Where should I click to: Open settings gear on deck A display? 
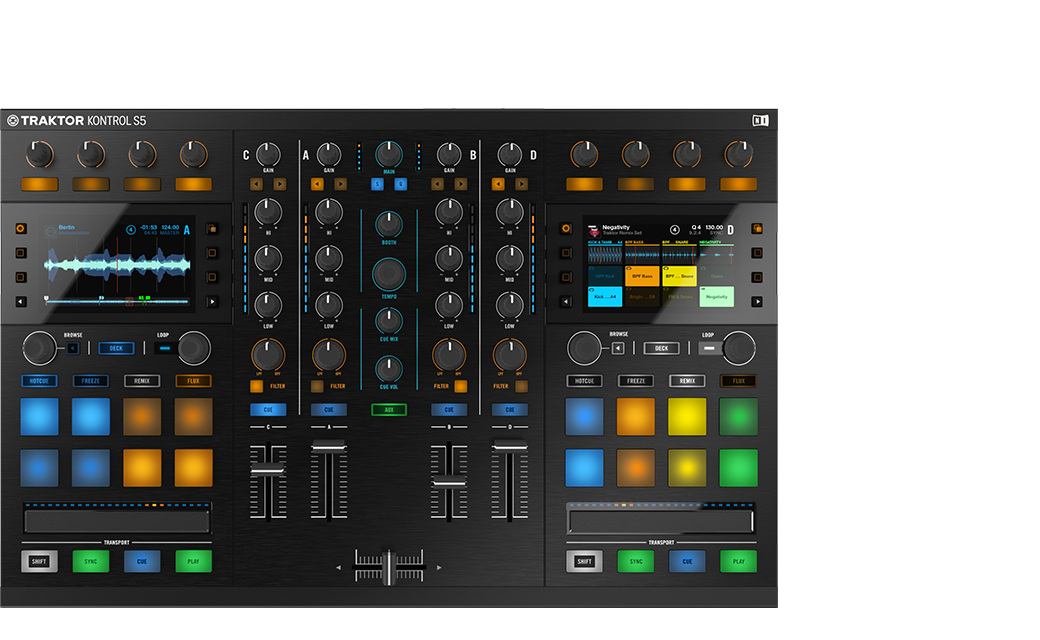[x=21, y=229]
